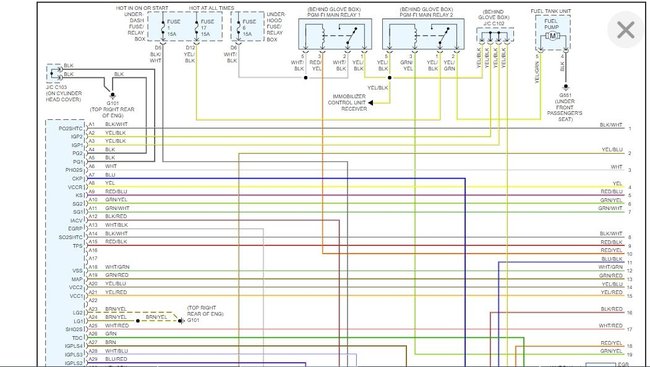
Task: Click pin label 'A1' on the connector
Action: pos(92,124)
